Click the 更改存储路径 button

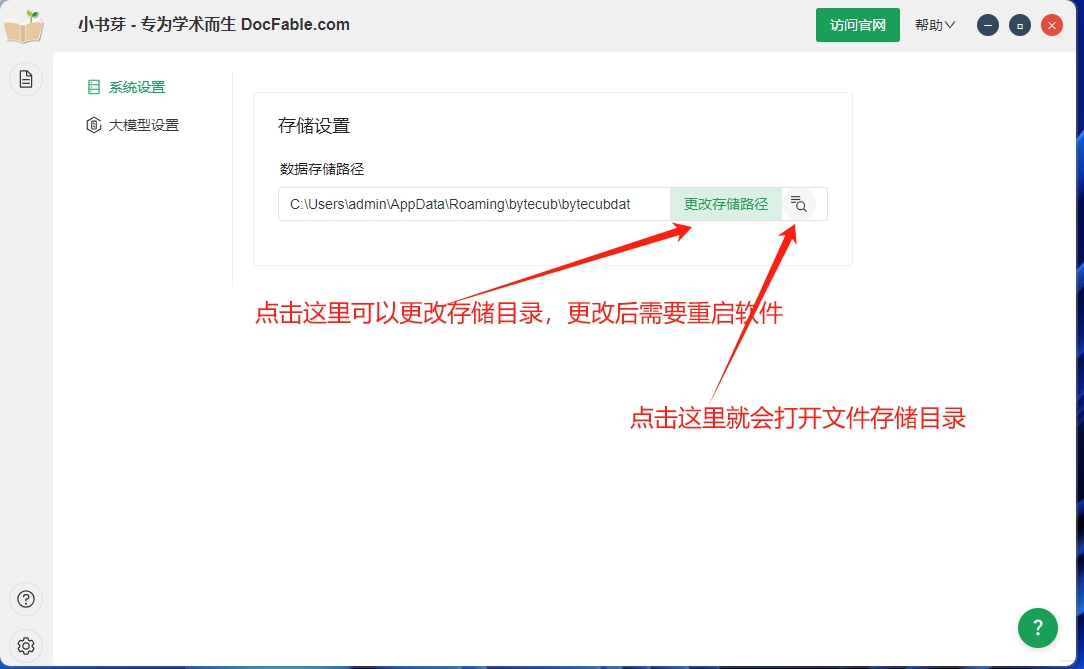click(726, 204)
